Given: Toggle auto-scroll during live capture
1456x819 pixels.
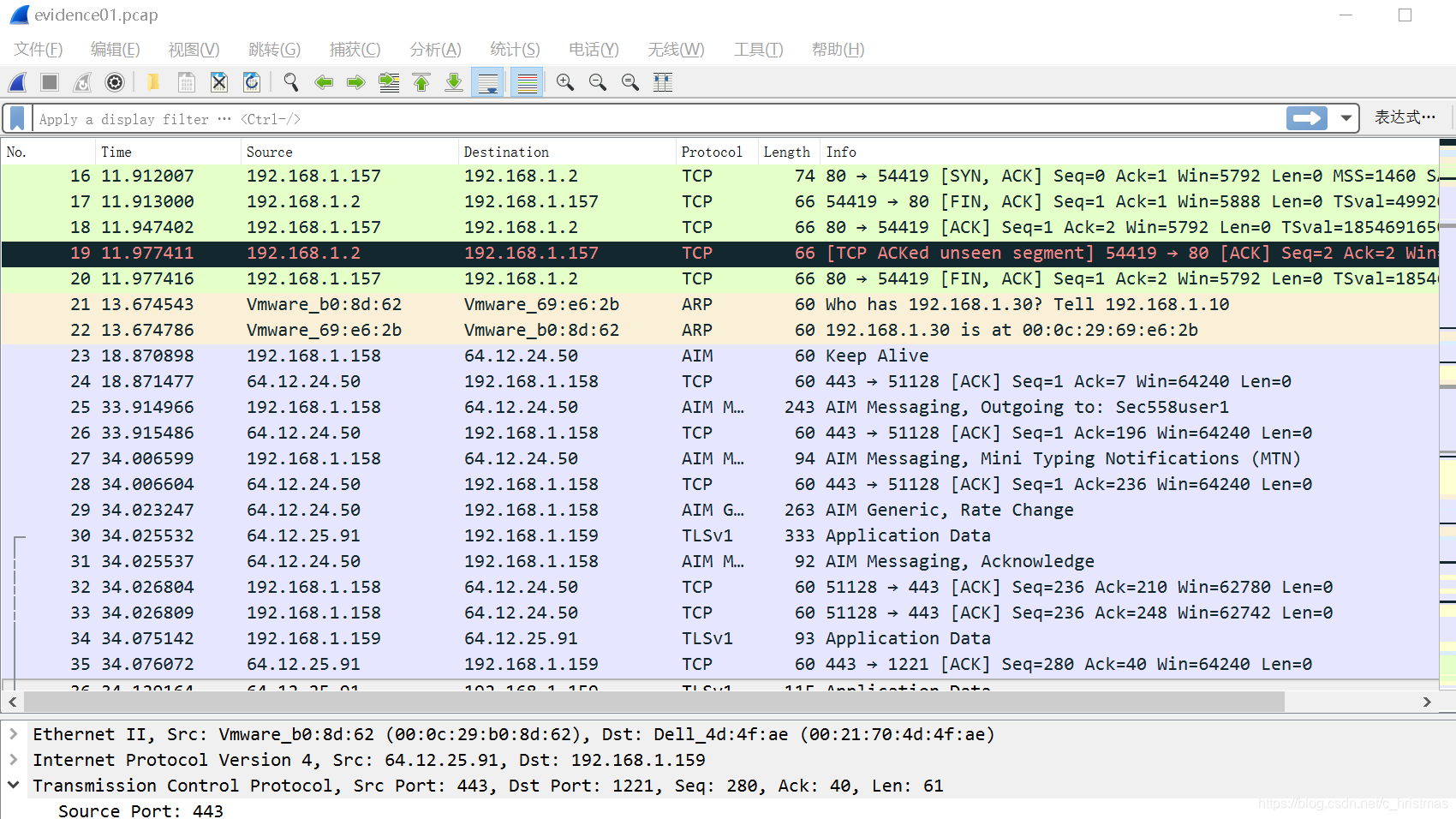Looking at the screenshot, I should (488, 82).
